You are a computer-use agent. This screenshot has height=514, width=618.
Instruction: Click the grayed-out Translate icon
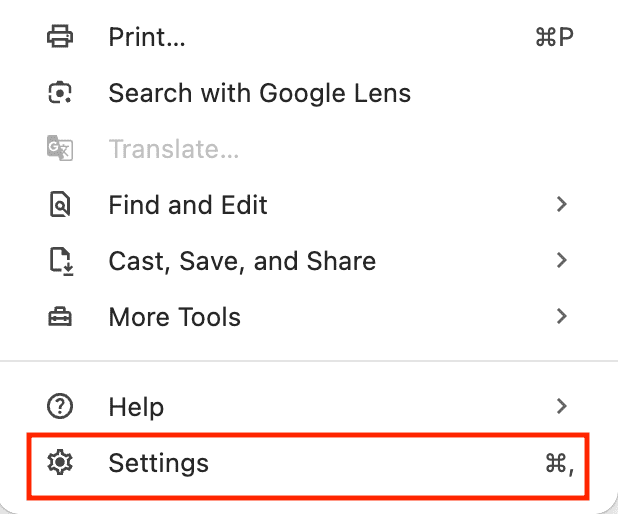pos(60,149)
